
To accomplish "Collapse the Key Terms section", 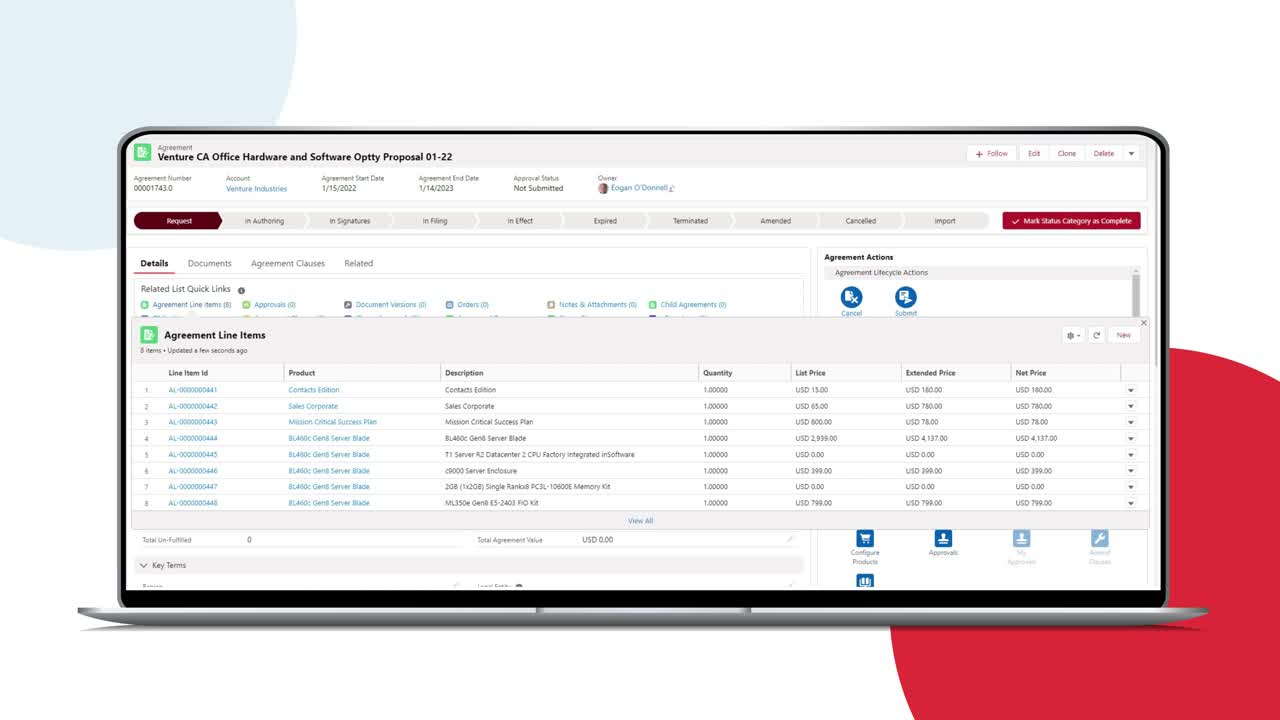I will click(143, 565).
